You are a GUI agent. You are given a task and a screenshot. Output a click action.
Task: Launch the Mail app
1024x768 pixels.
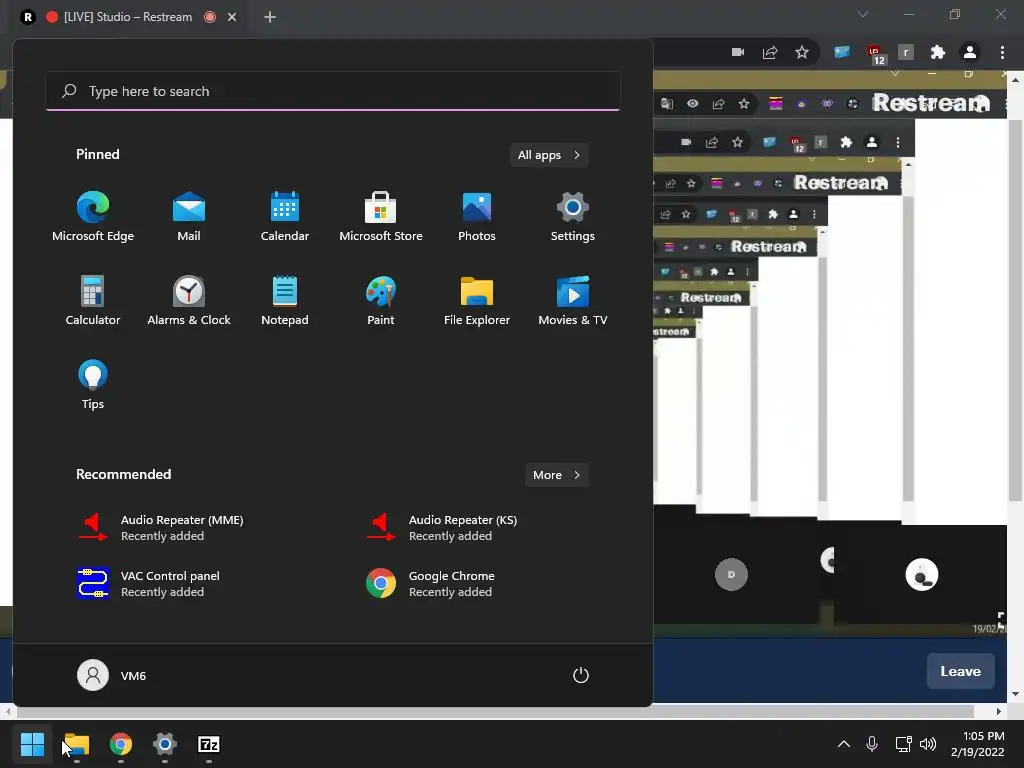189,217
